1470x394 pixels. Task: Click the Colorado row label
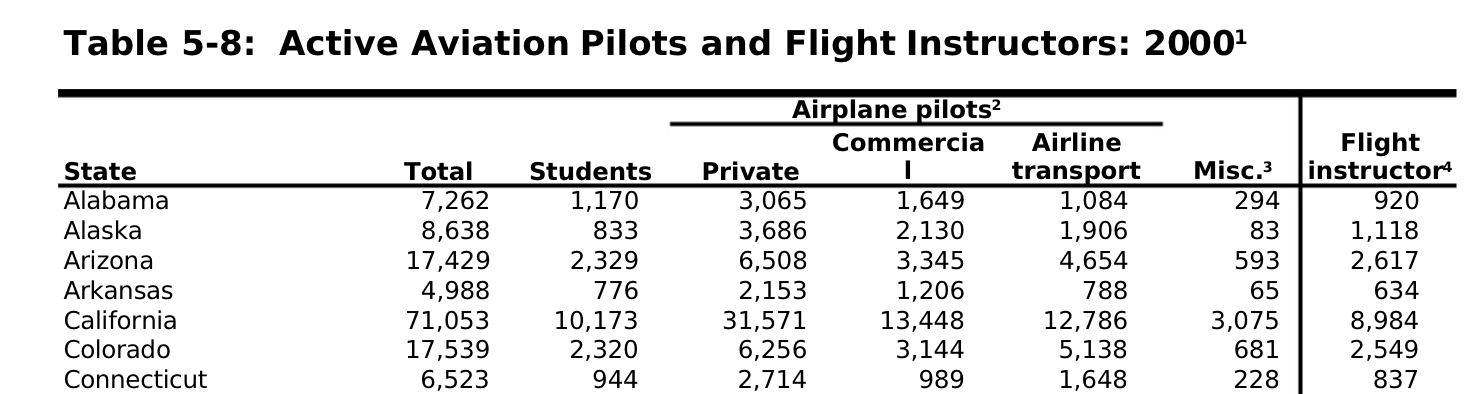116,350
